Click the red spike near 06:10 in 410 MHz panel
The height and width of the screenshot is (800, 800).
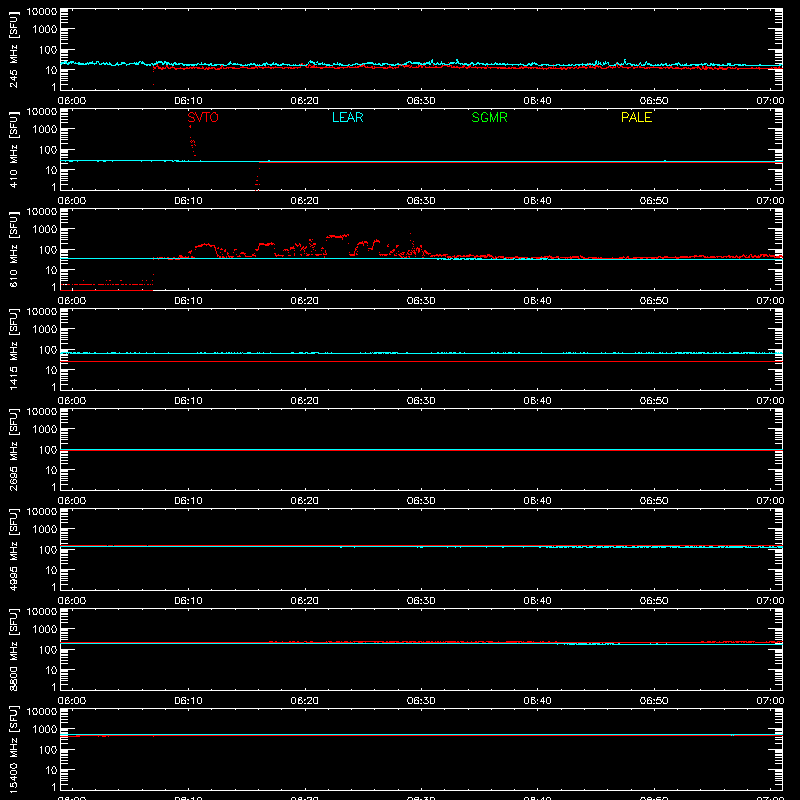click(x=192, y=141)
